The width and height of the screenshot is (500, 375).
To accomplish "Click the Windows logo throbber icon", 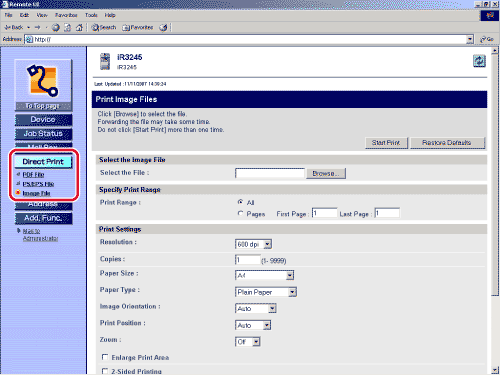I will (x=490, y=16).
